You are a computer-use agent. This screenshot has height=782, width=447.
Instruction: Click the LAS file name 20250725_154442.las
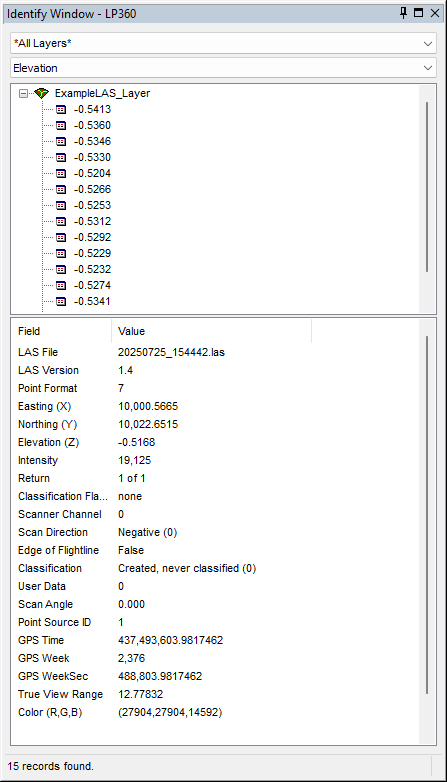pyautogui.click(x=172, y=352)
